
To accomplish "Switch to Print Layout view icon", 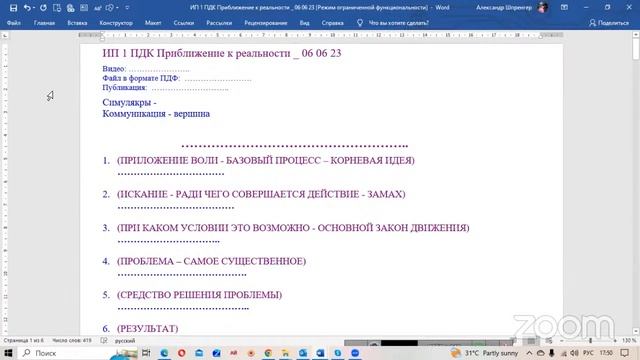I will click(x=531, y=340).
